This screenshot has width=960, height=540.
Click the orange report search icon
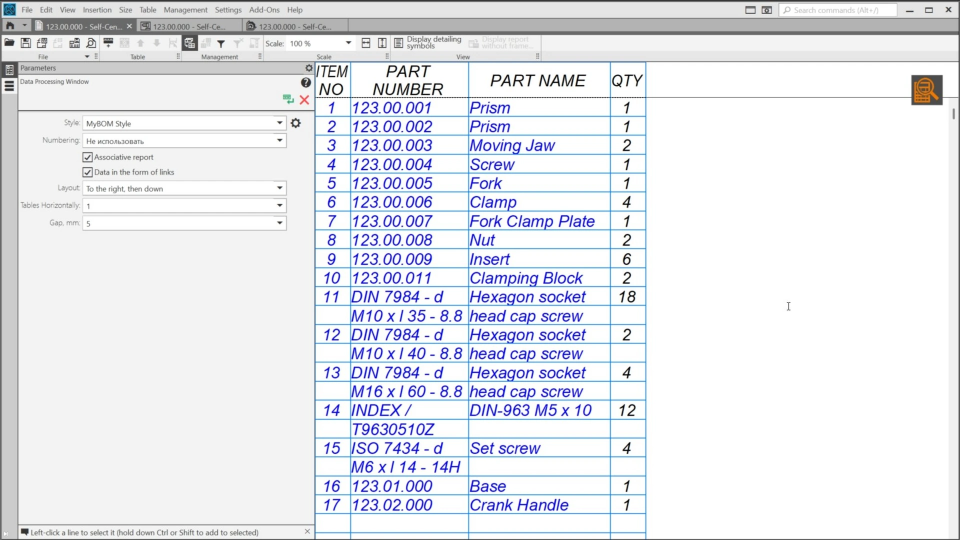click(x=926, y=90)
